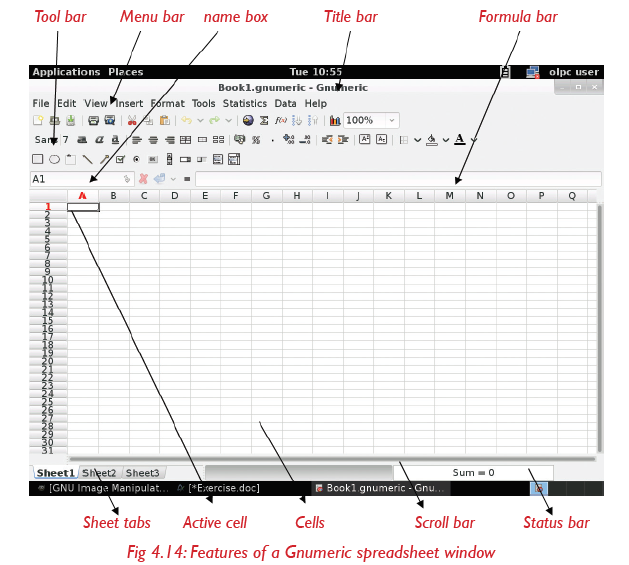Insert a scrollbar control from object toolbar
The width and height of the screenshot is (629, 565).
[169, 159]
